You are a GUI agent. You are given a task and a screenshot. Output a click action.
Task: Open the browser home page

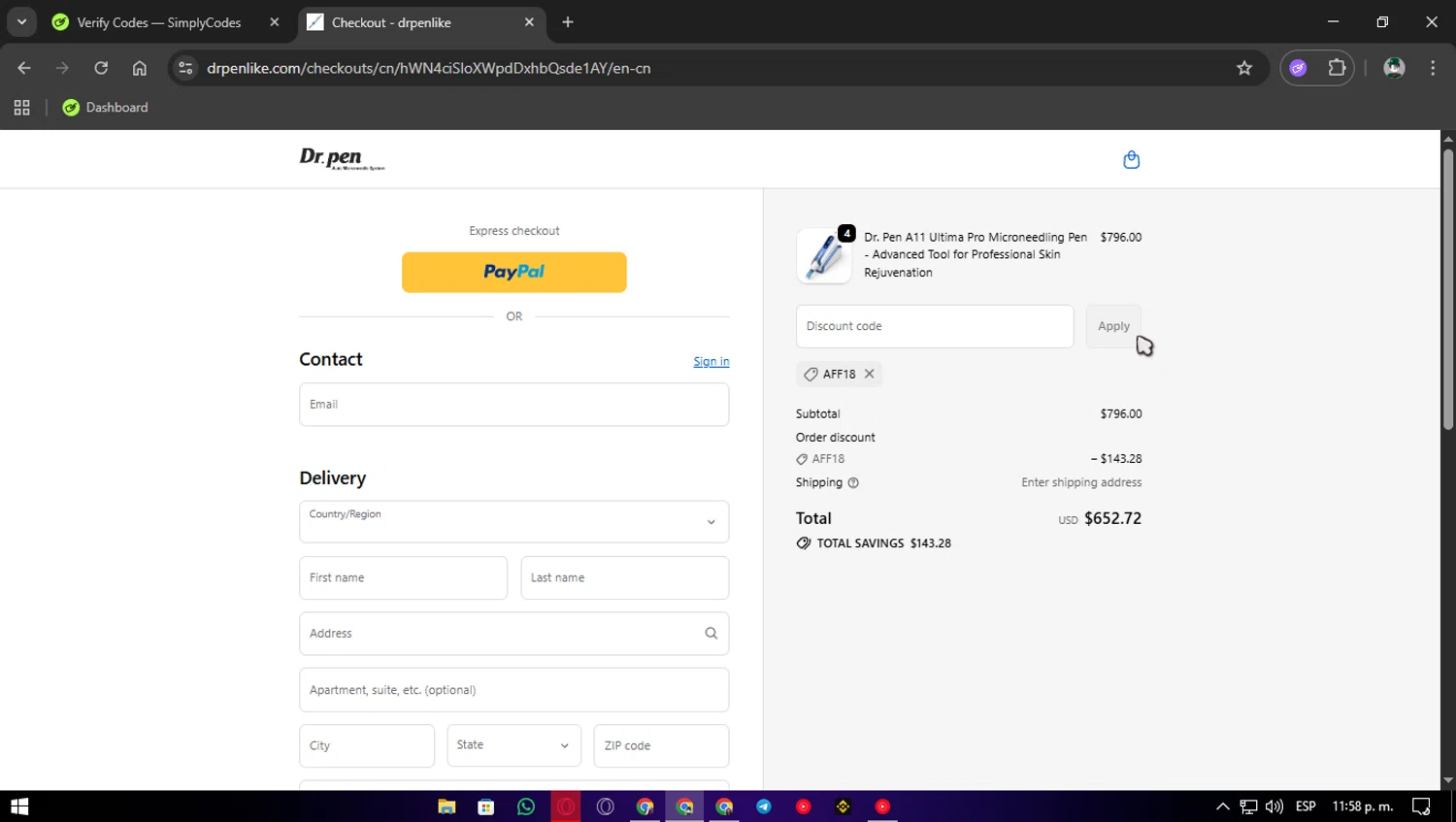click(140, 68)
